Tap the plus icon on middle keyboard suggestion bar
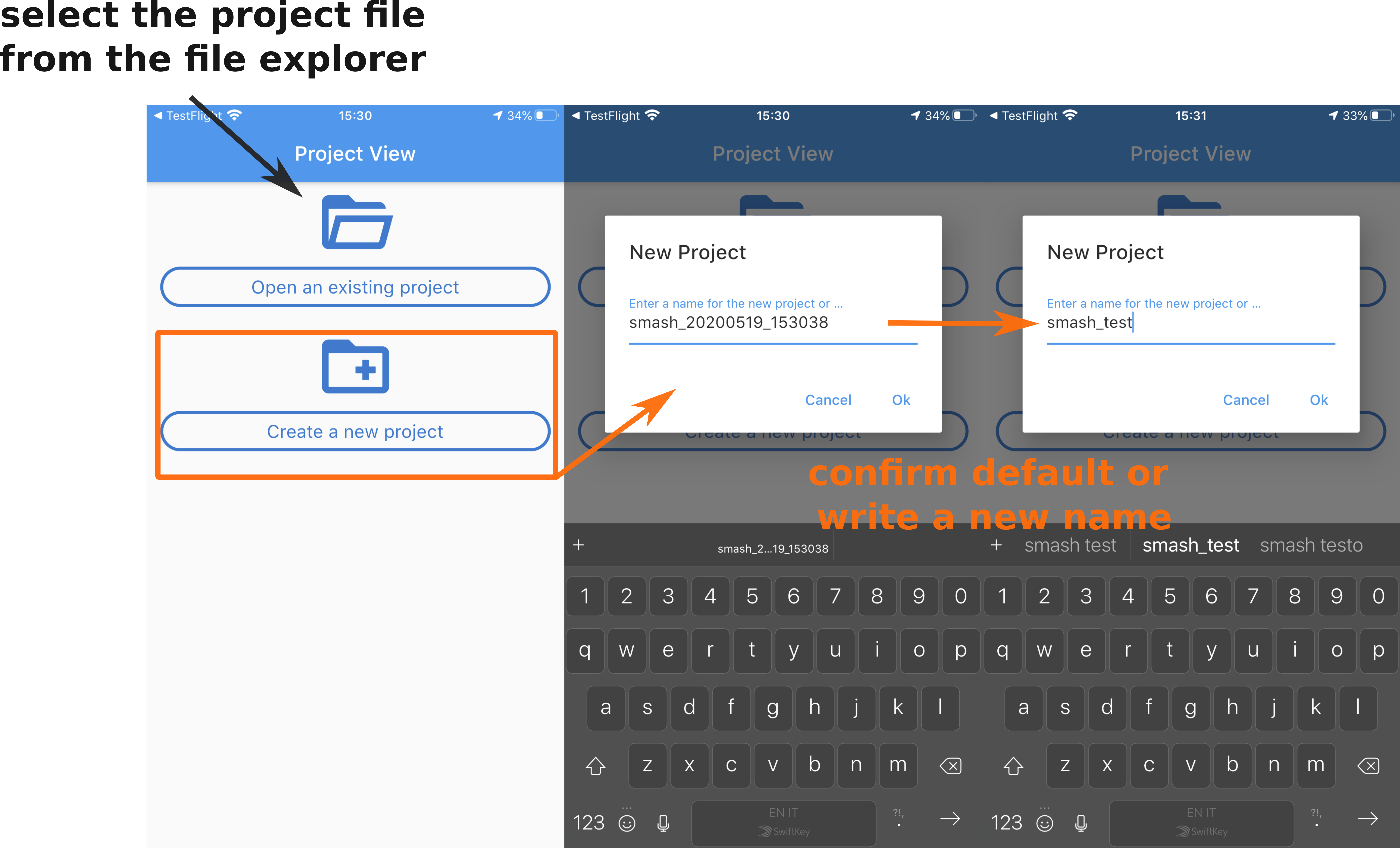 (x=578, y=545)
